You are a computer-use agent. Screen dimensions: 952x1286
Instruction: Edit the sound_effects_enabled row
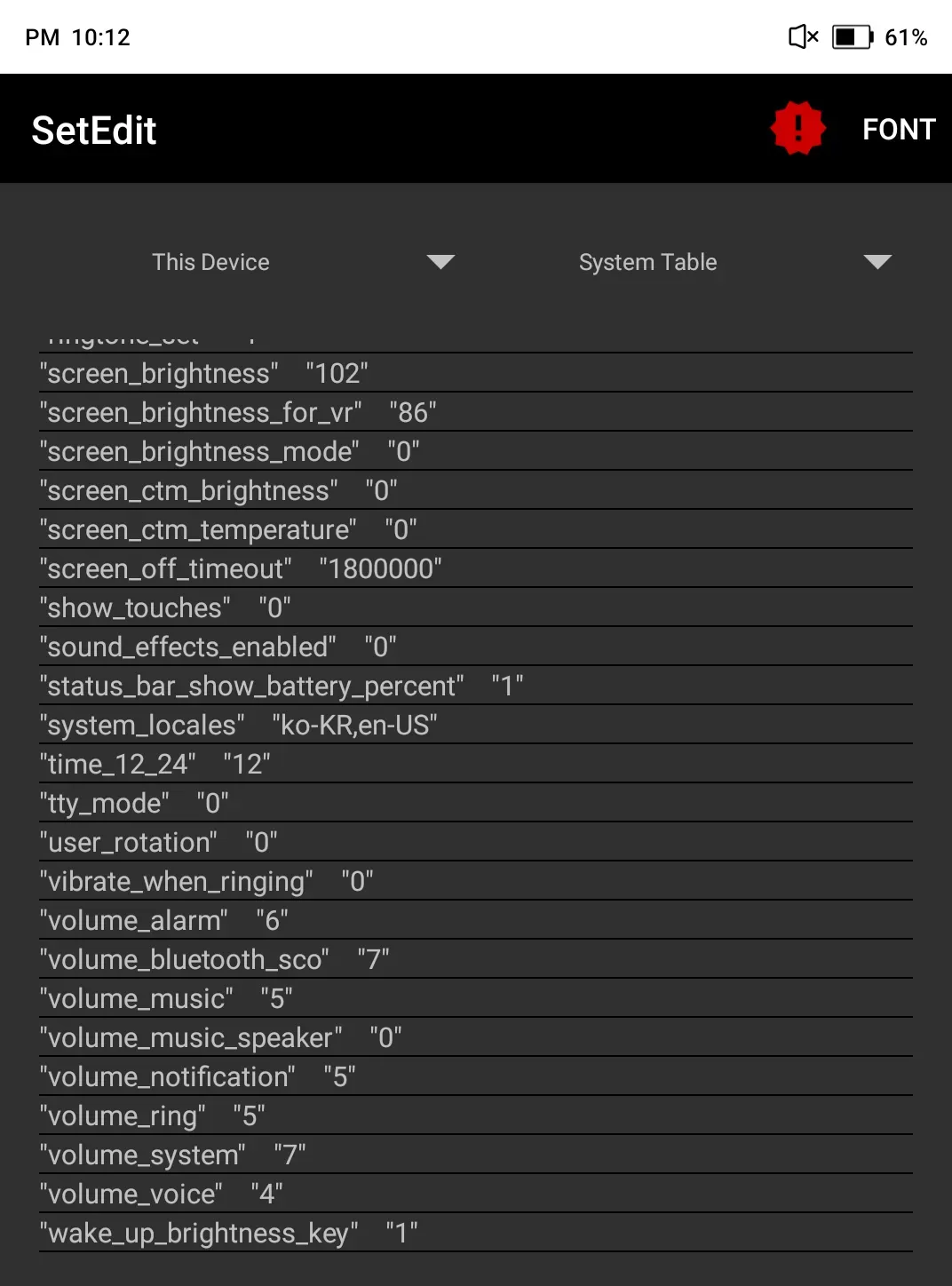pos(476,647)
